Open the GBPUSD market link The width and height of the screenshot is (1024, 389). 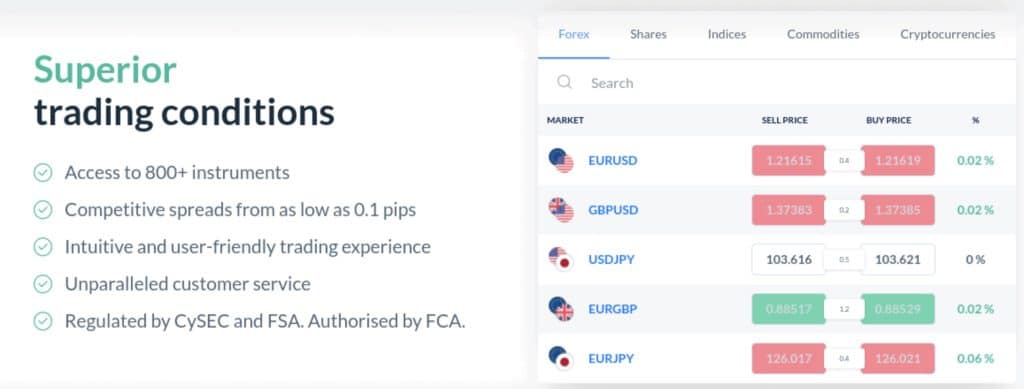tap(613, 210)
